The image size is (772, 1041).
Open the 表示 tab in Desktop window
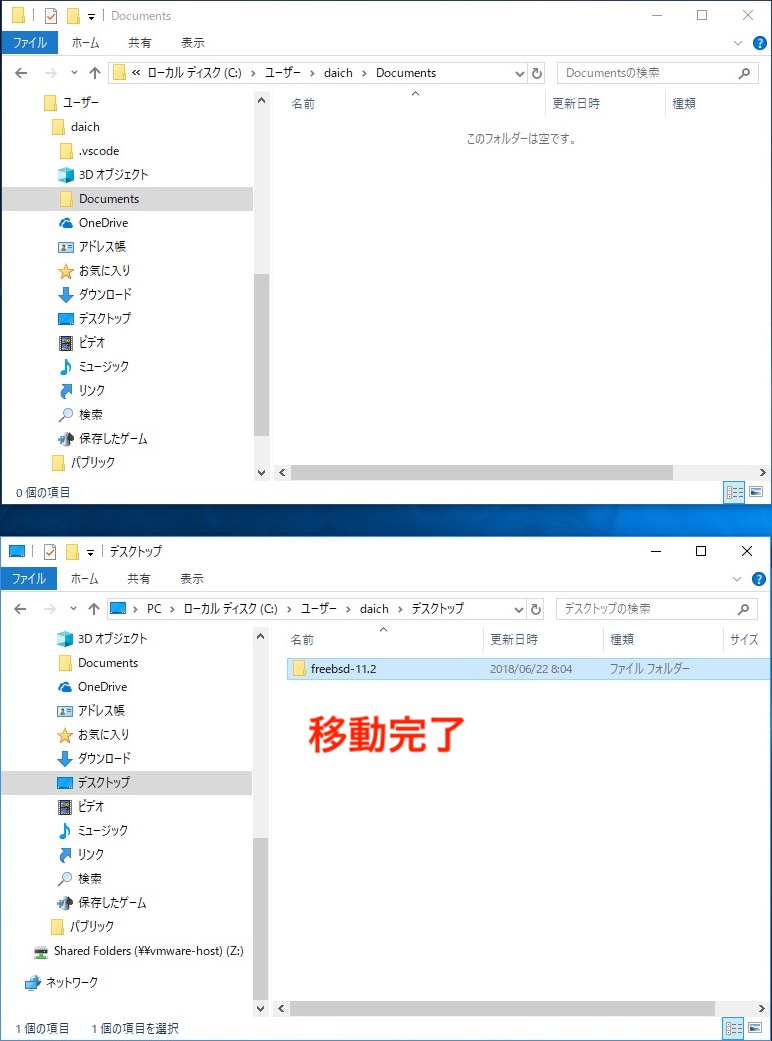pos(192,579)
